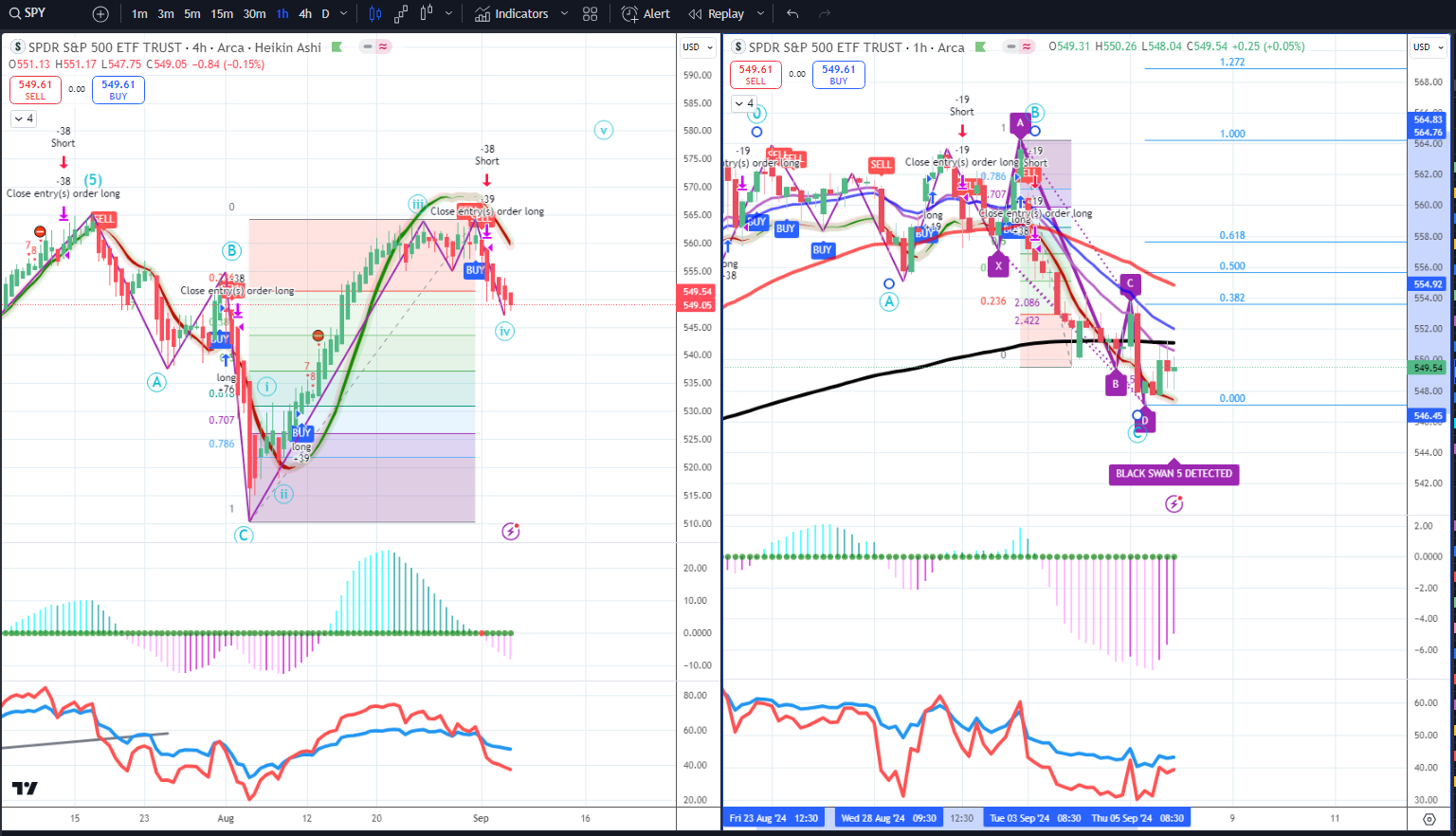Click the circled v wave label on 4h chart
The image size is (1456, 836).
pos(604,130)
